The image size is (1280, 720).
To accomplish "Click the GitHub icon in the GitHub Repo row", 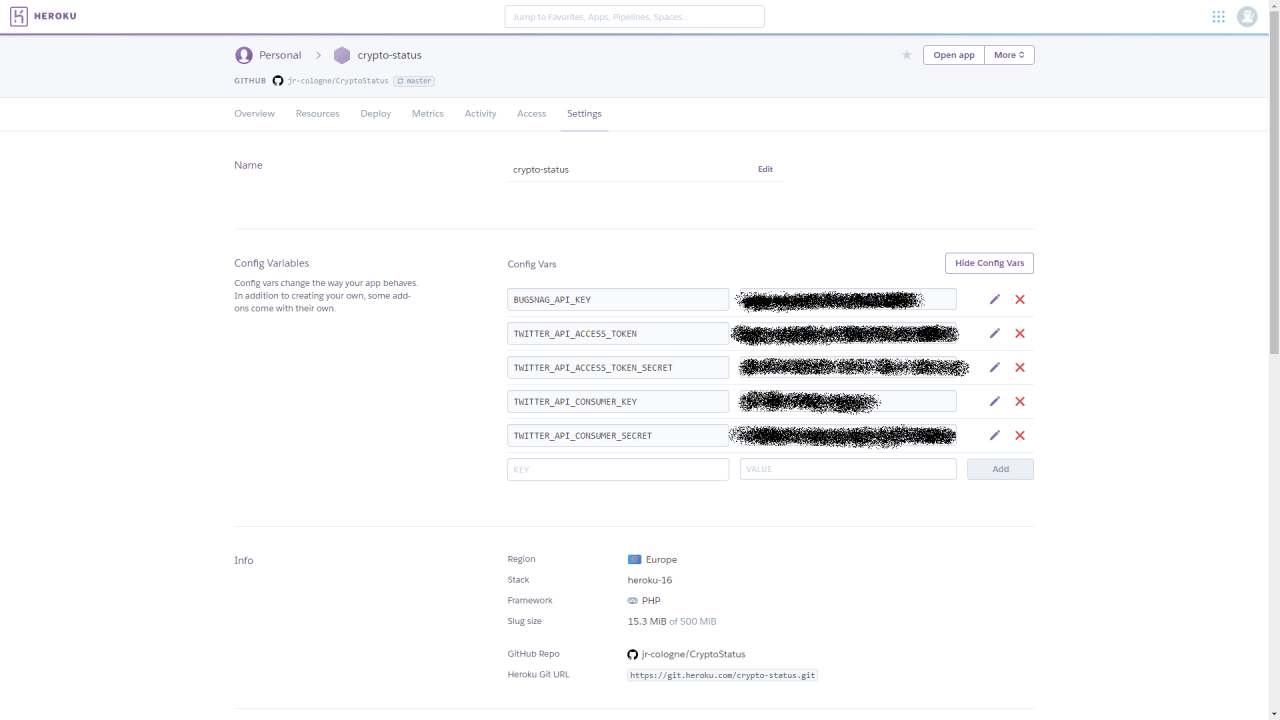I will point(632,654).
